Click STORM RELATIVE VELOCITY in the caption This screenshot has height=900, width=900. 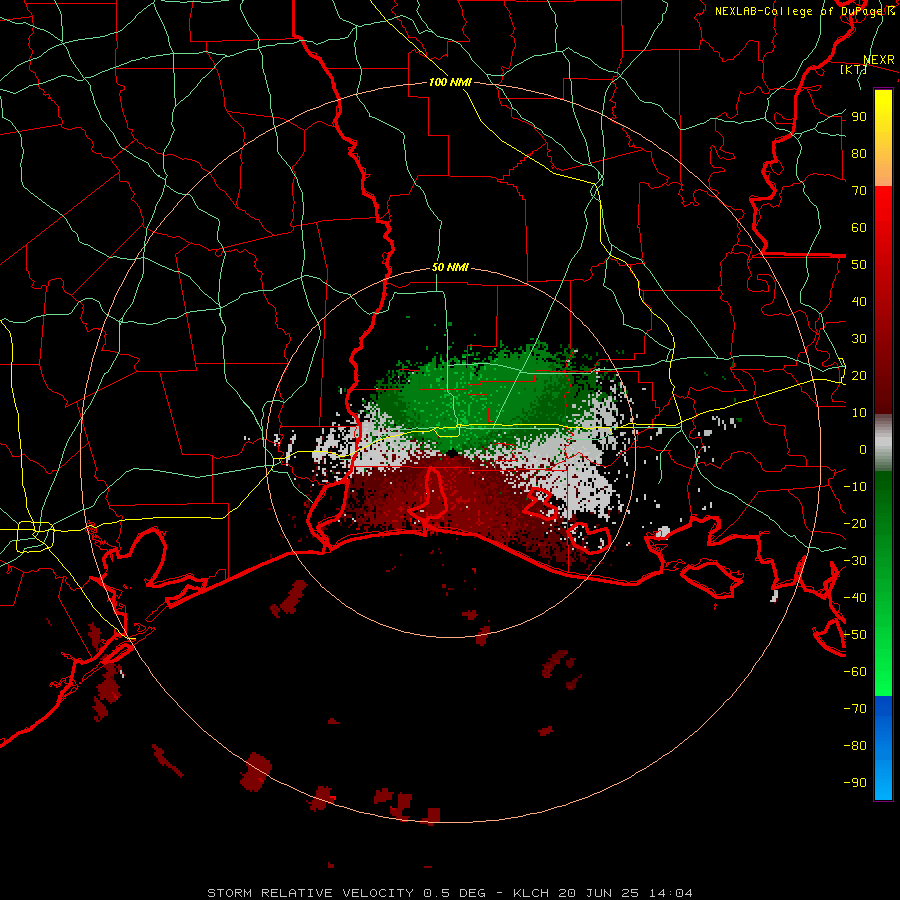pos(310,893)
